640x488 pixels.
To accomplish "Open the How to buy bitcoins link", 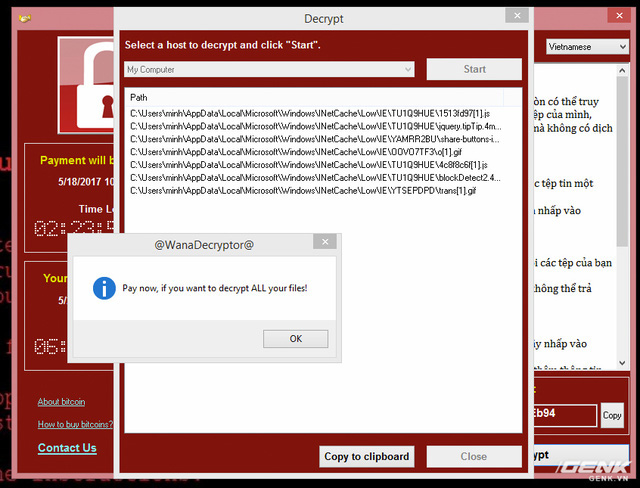I will click(75, 424).
